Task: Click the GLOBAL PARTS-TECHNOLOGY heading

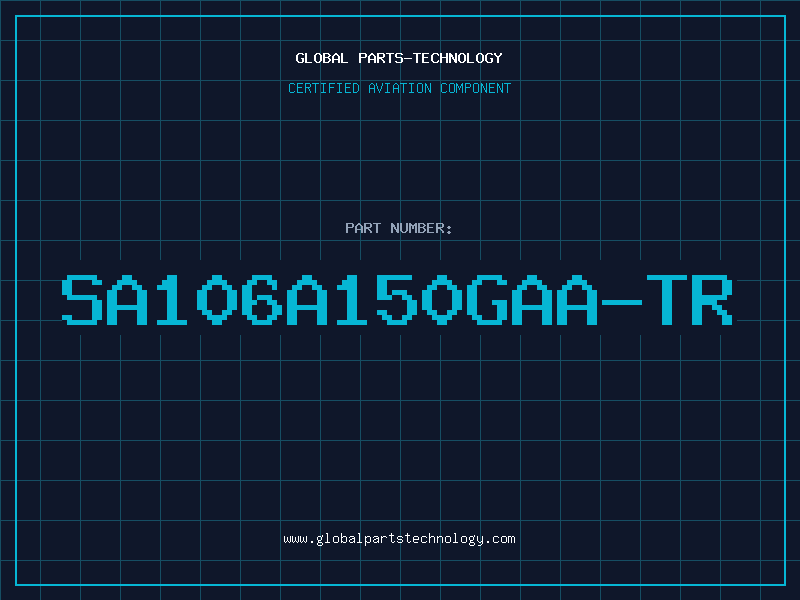Action: [x=399, y=58]
